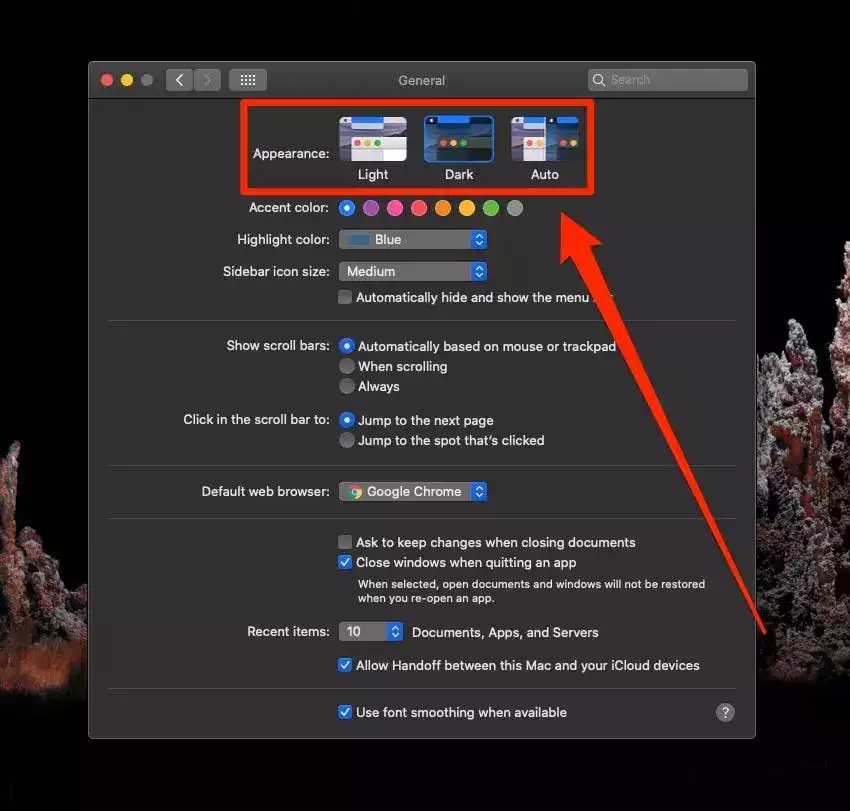Choose the yellow accent color
Image resolution: width=850 pixels, height=811 pixels.
pyautogui.click(x=467, y=208)
